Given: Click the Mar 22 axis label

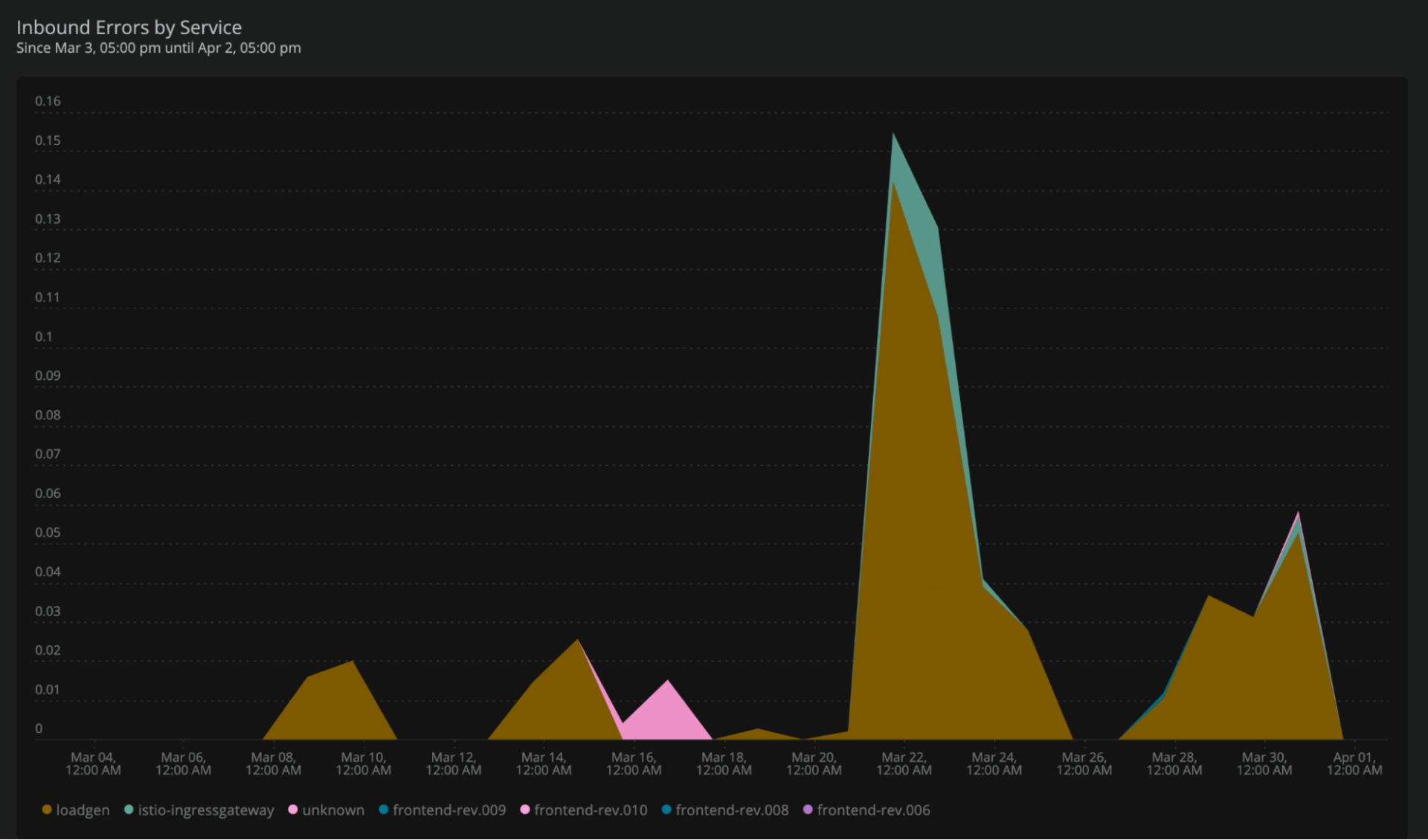Looking at the screenshot, I should [904, 763].
